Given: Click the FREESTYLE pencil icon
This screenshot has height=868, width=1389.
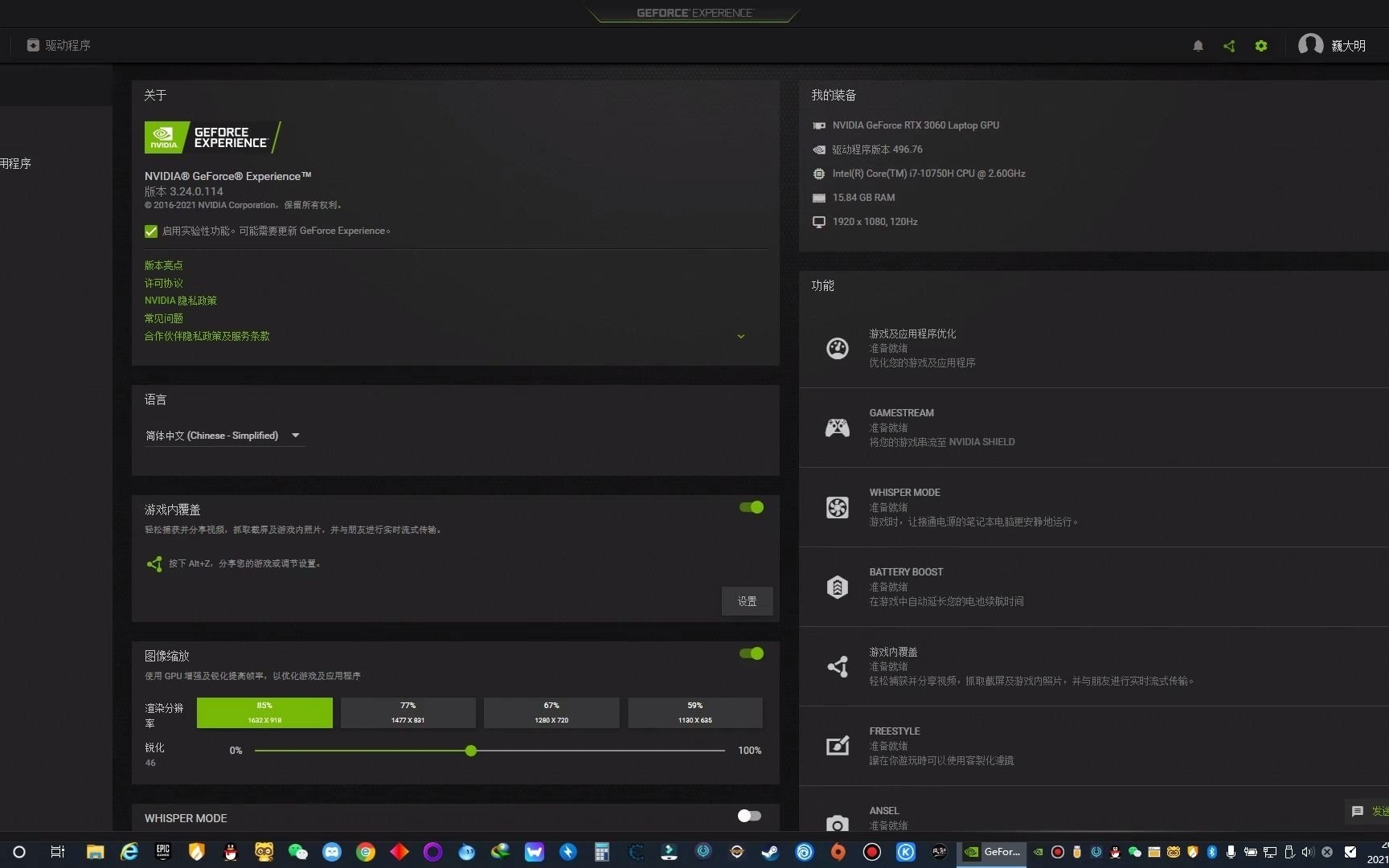Looking at the screenshot, I should coord(838,746).
